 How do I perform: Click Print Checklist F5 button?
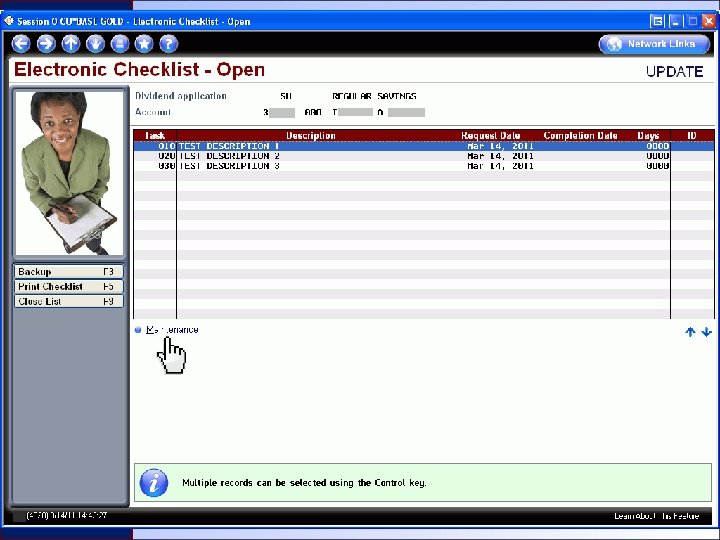click(x=68, y=287)
